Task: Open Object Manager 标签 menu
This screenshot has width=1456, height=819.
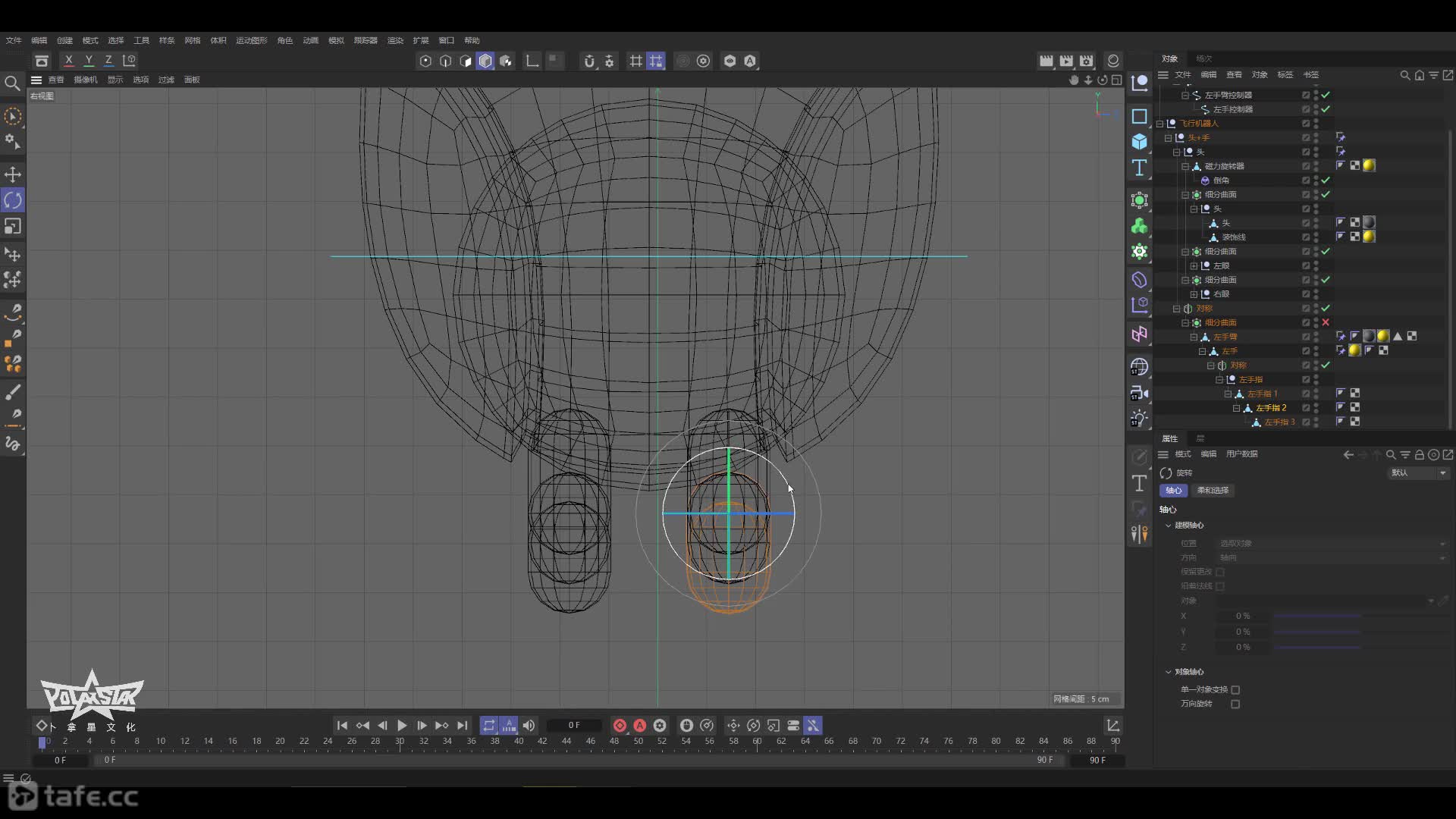Action: coord(1285,75)
